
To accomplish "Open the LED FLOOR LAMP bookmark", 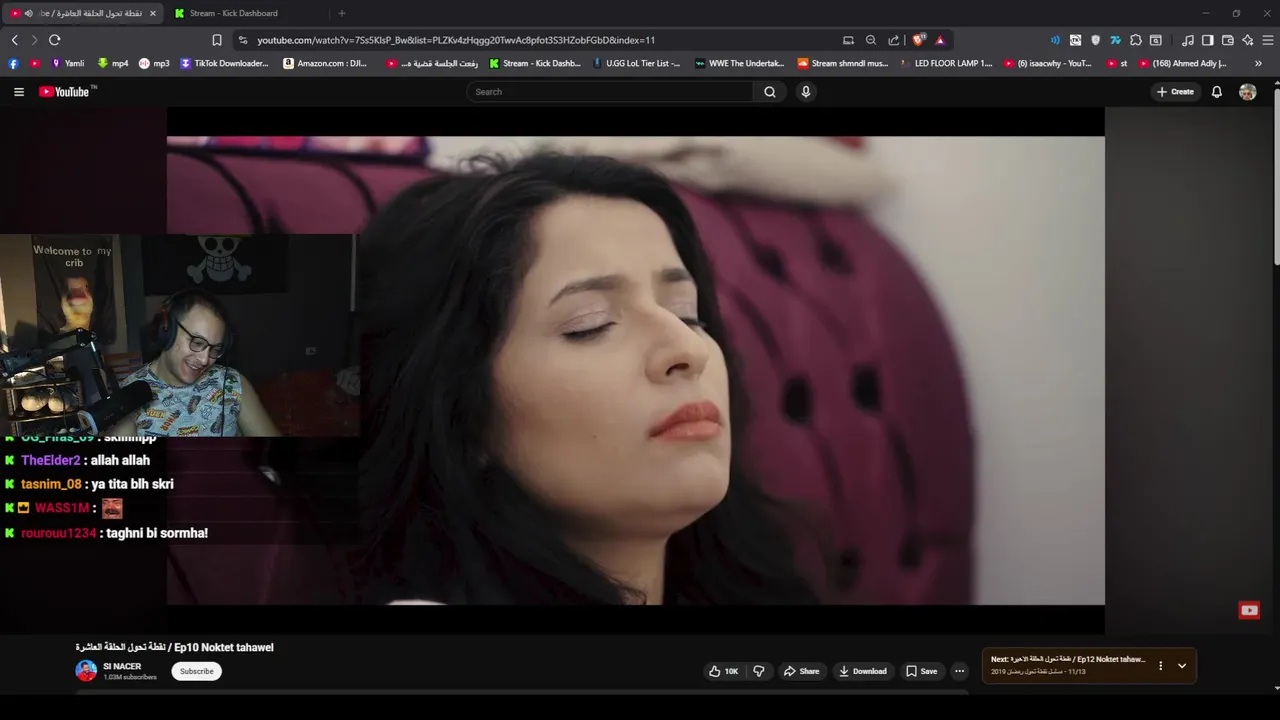I will 946,63.
